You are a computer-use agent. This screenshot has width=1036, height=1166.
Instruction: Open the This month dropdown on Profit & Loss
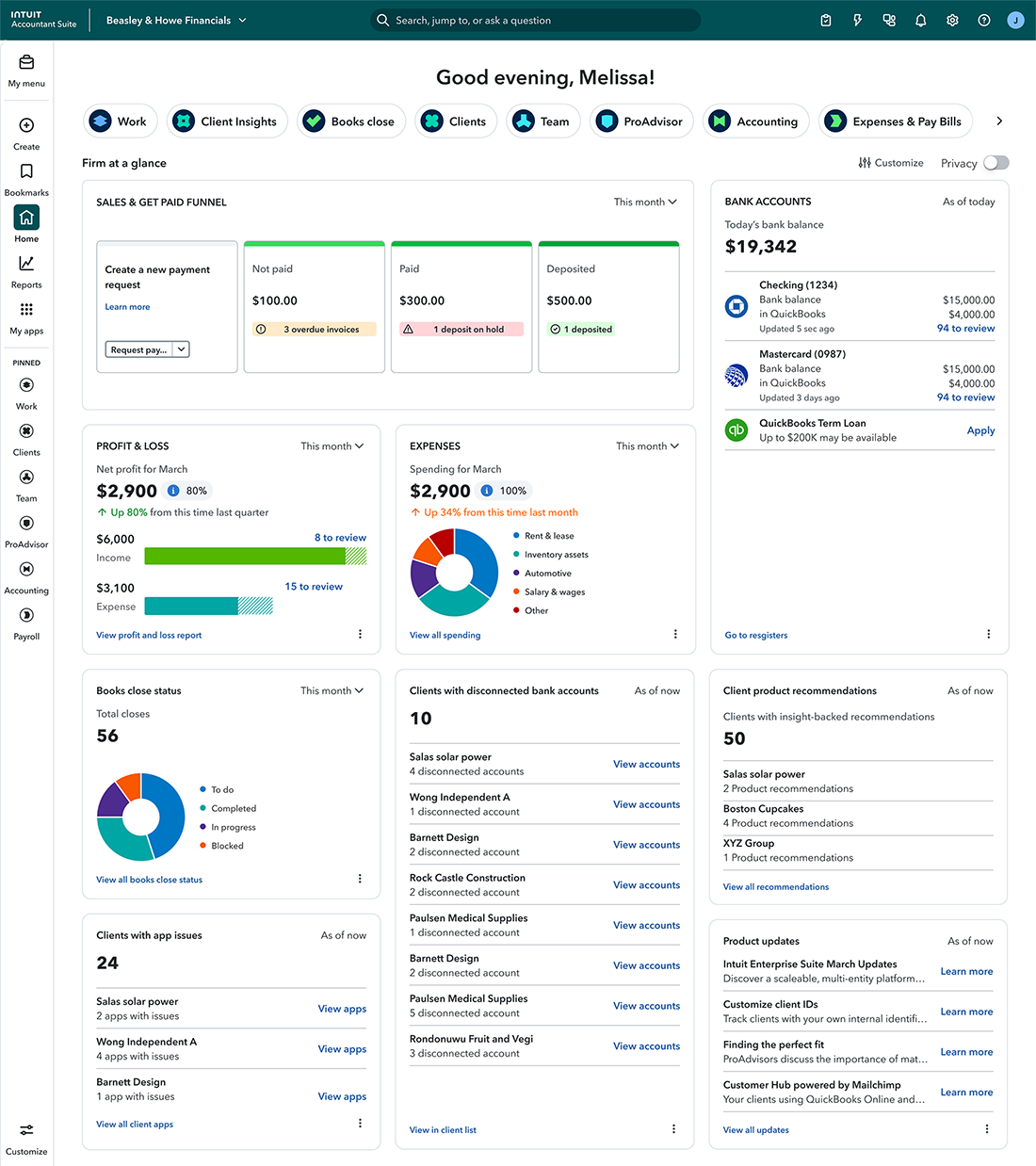332,445
